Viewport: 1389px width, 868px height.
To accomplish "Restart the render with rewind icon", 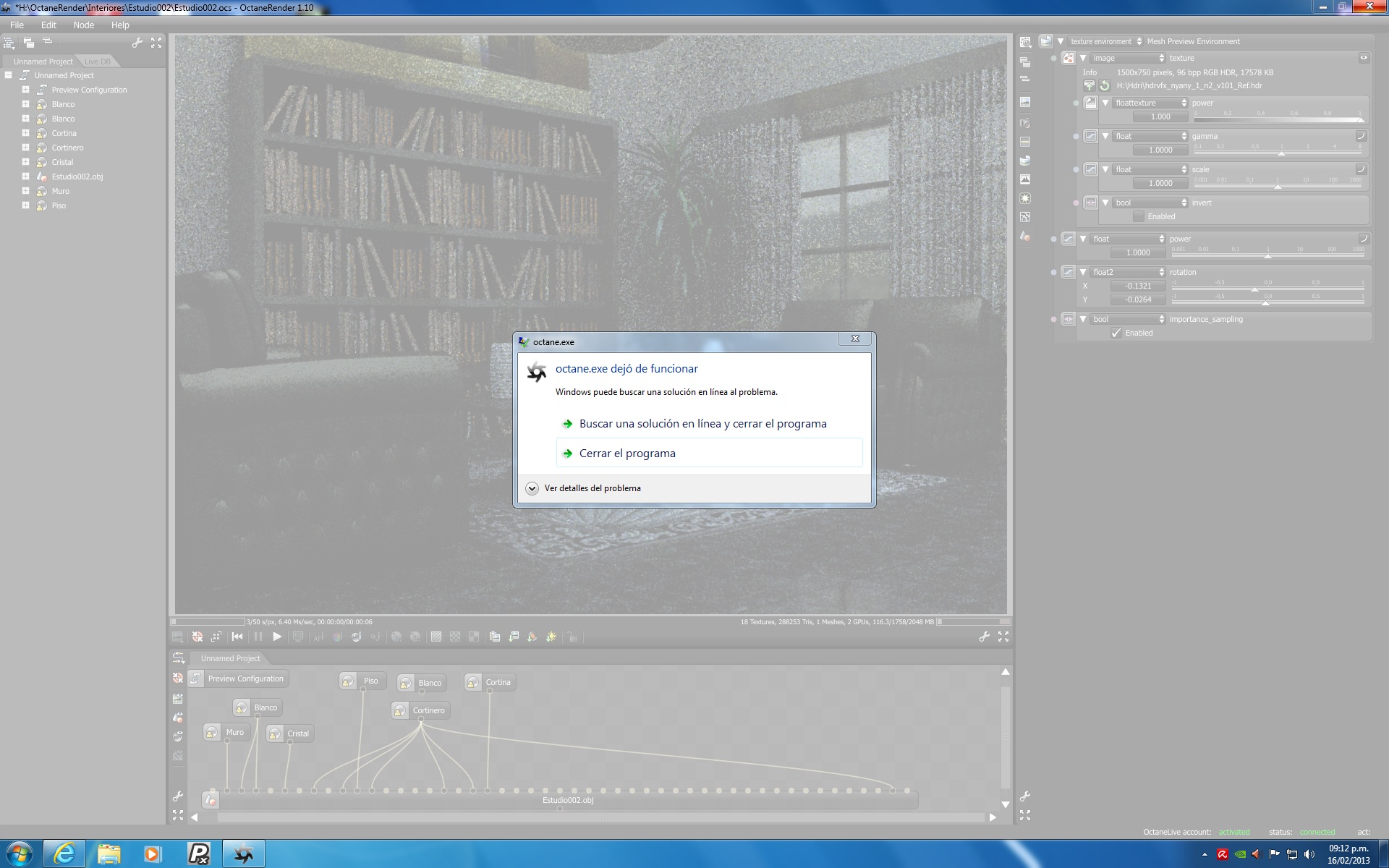I will click(x=237, y=637).
